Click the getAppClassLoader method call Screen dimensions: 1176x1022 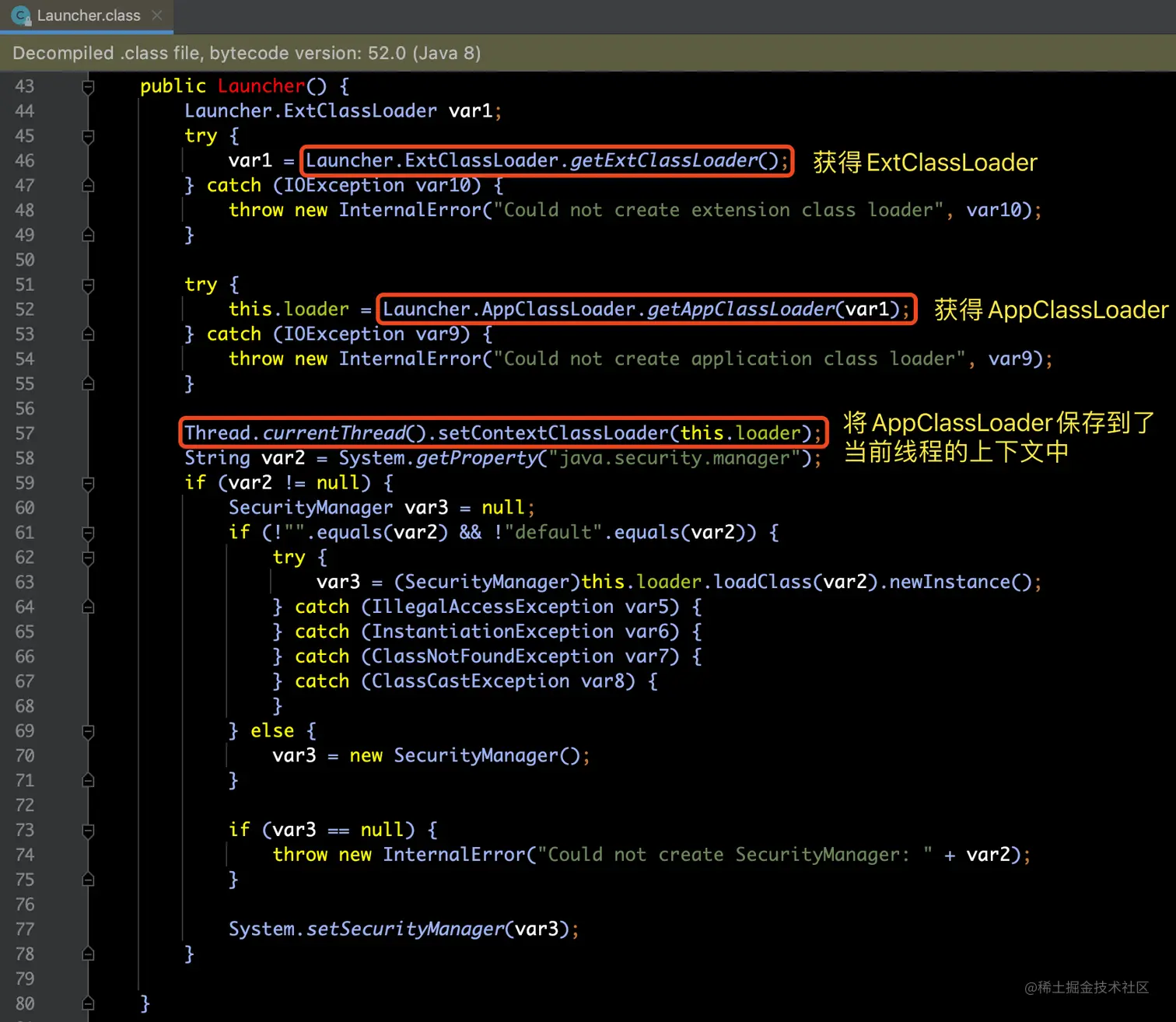click(x=741, y=309)
